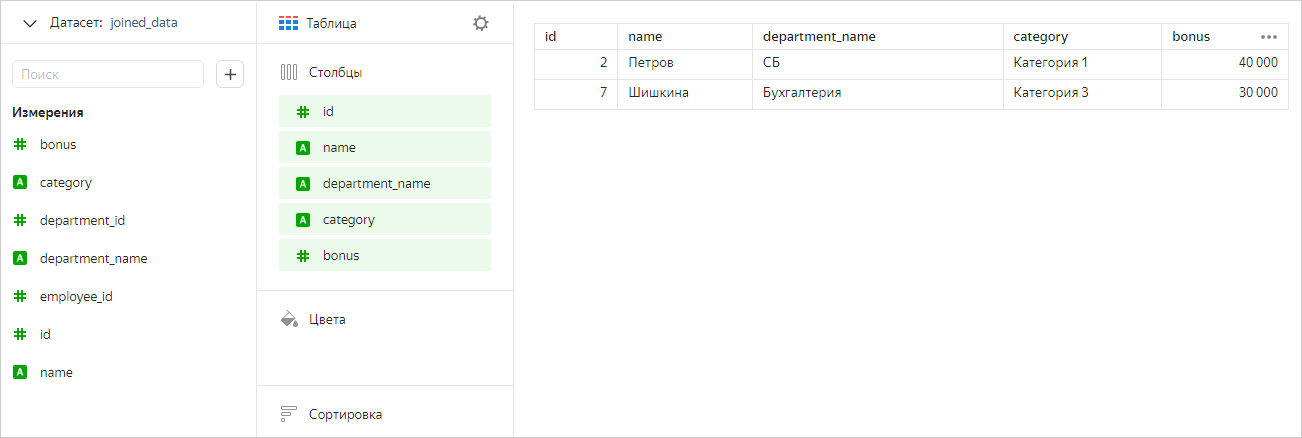Click number type icon of bonus dimension
The height and width of the screenshot is (438, 1302).
(x=20, y=144)
